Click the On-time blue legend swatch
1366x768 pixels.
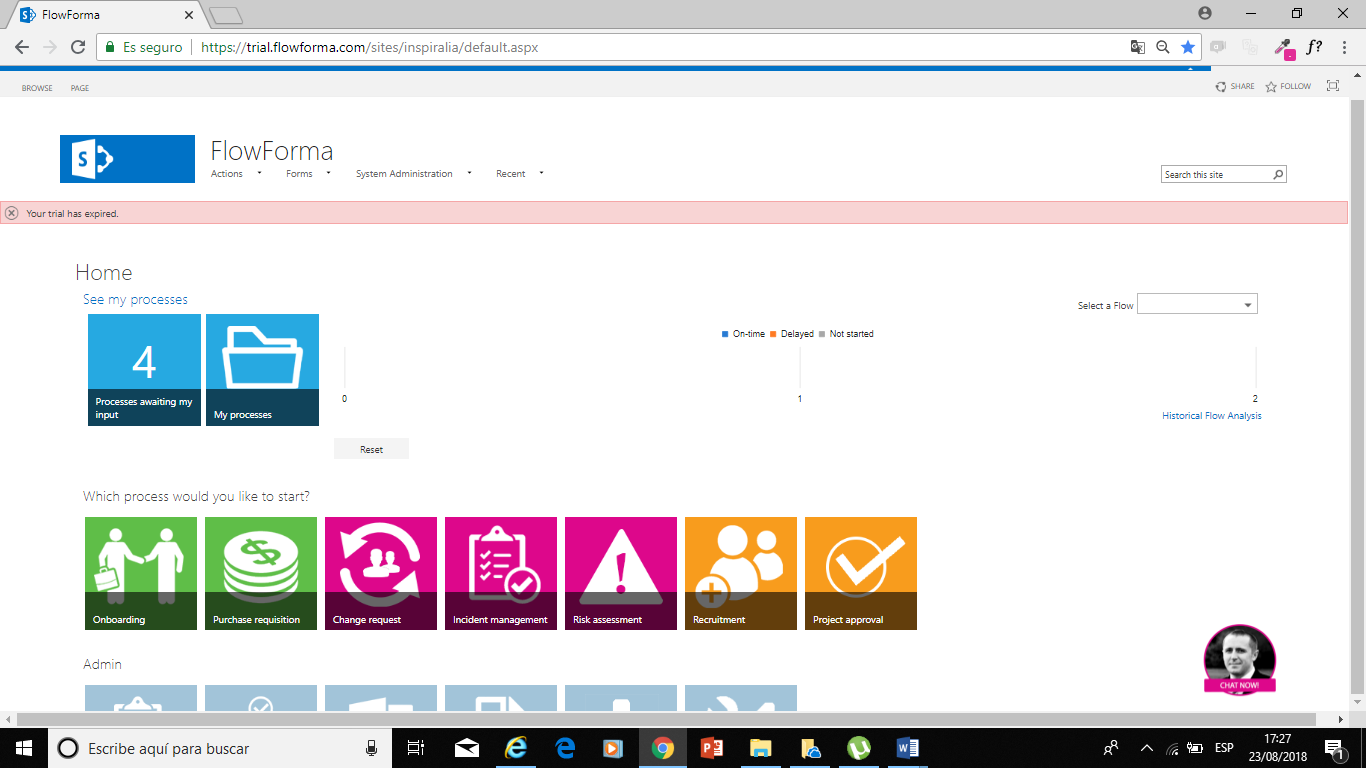725,334
